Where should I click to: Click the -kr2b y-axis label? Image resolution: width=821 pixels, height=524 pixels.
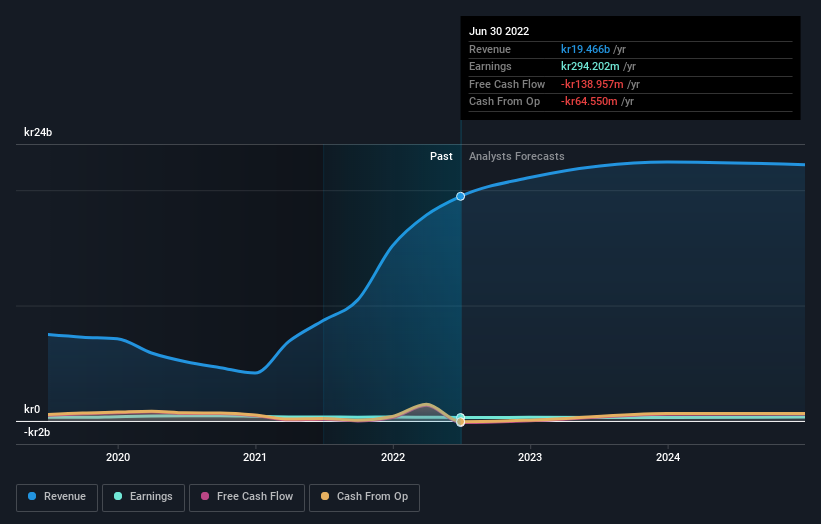tap(37, 432)
